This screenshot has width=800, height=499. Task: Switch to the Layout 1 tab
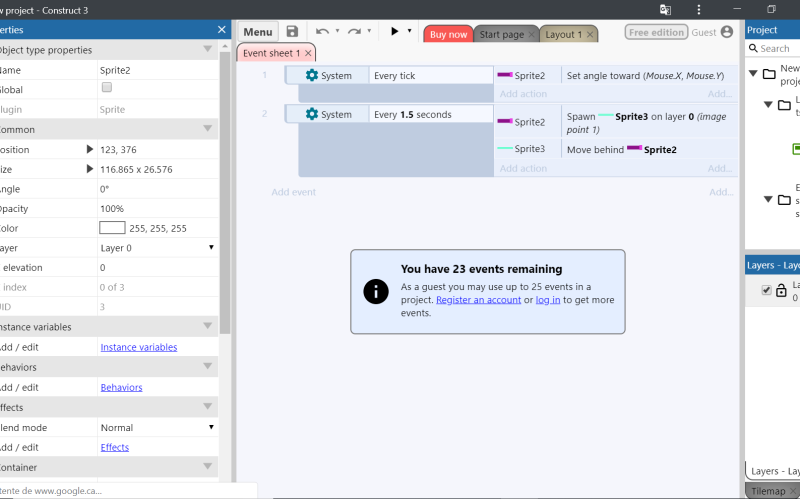563,34
